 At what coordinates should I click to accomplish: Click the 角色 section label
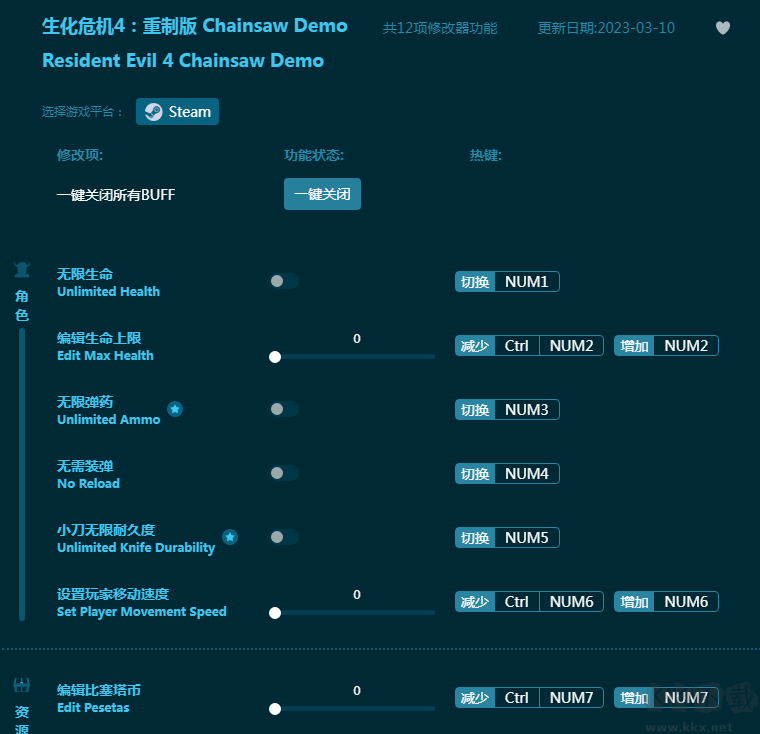pos(22,305)
